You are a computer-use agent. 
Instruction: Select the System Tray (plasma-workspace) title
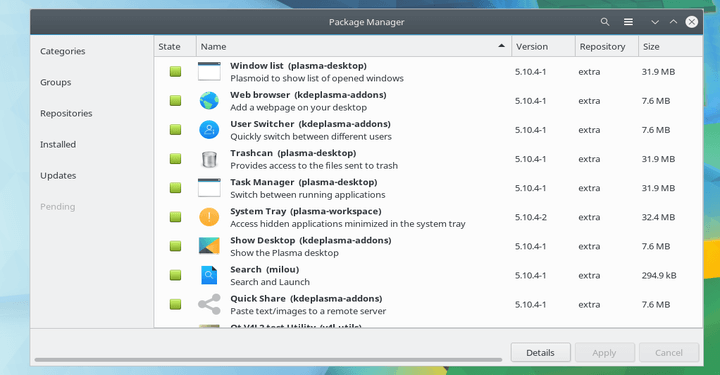pyautogui.click(x=306, y=211)
